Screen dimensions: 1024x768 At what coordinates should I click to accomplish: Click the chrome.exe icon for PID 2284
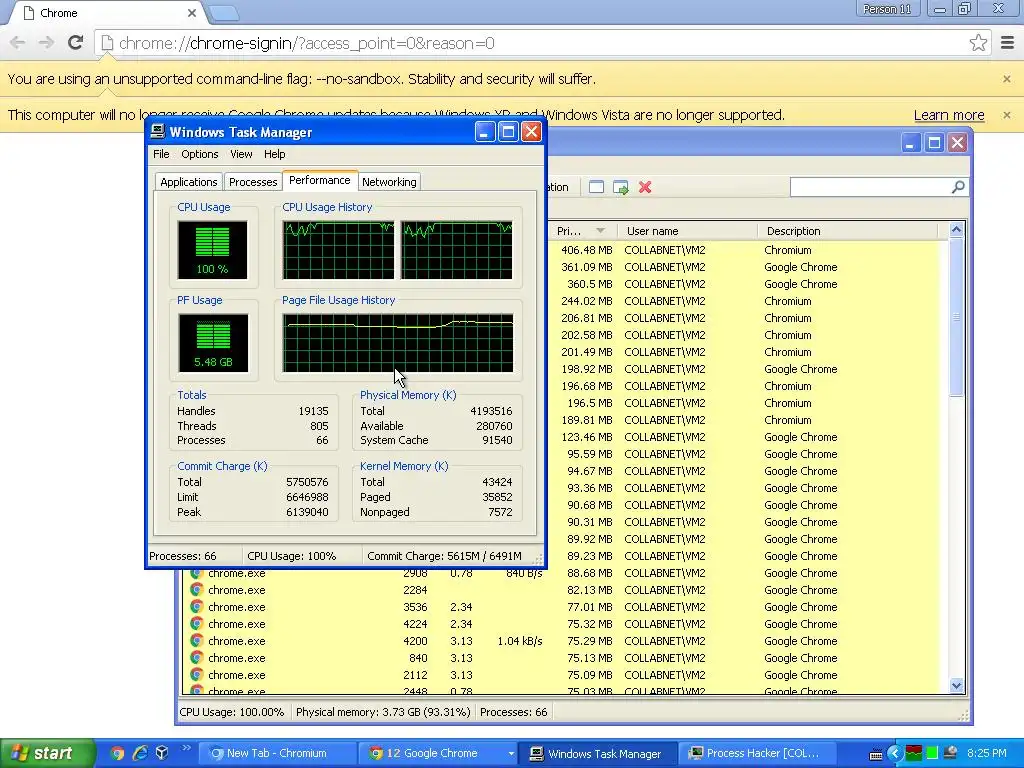tap(196, 590)
